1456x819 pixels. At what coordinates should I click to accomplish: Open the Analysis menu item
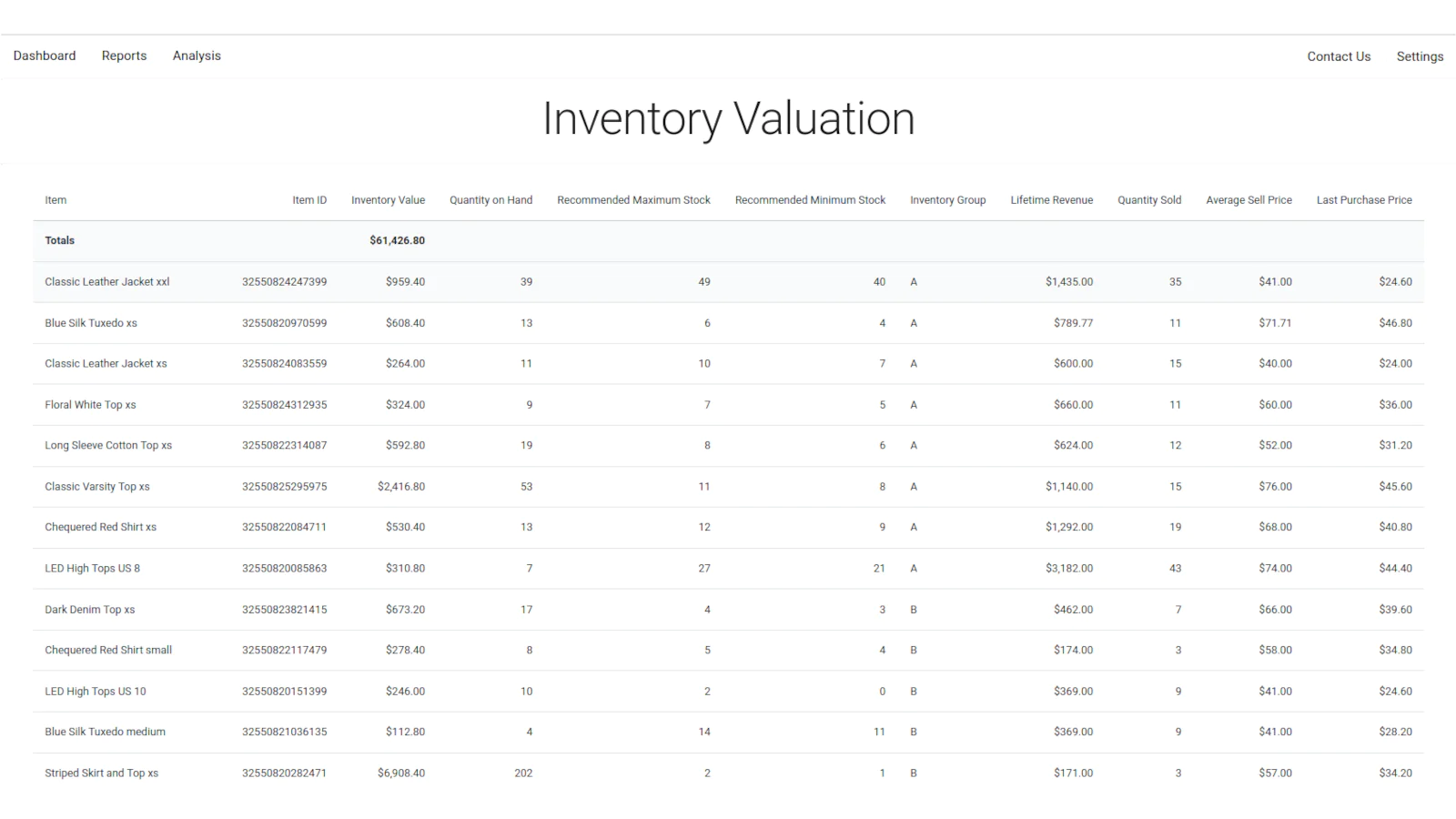[x=197, y=56]
